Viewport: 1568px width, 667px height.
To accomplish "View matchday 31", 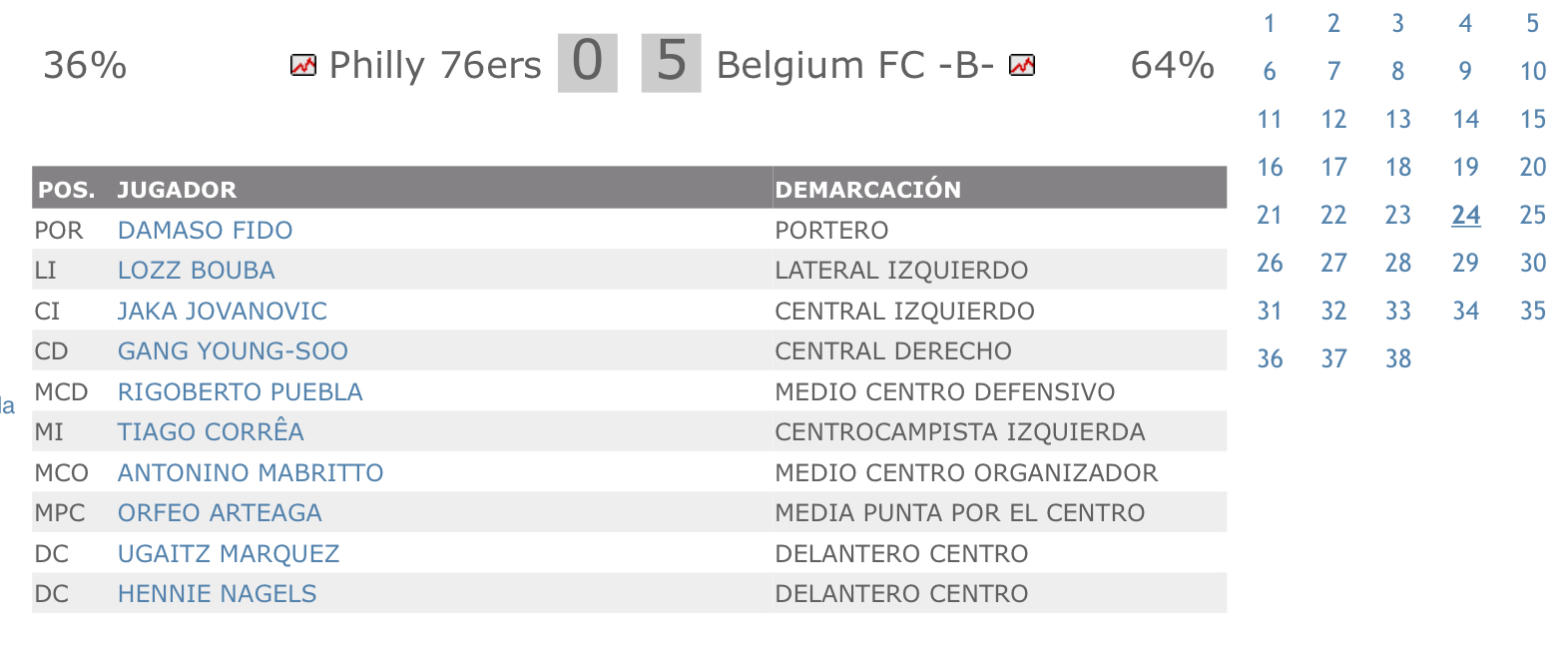I will (x=1270, y=312).
